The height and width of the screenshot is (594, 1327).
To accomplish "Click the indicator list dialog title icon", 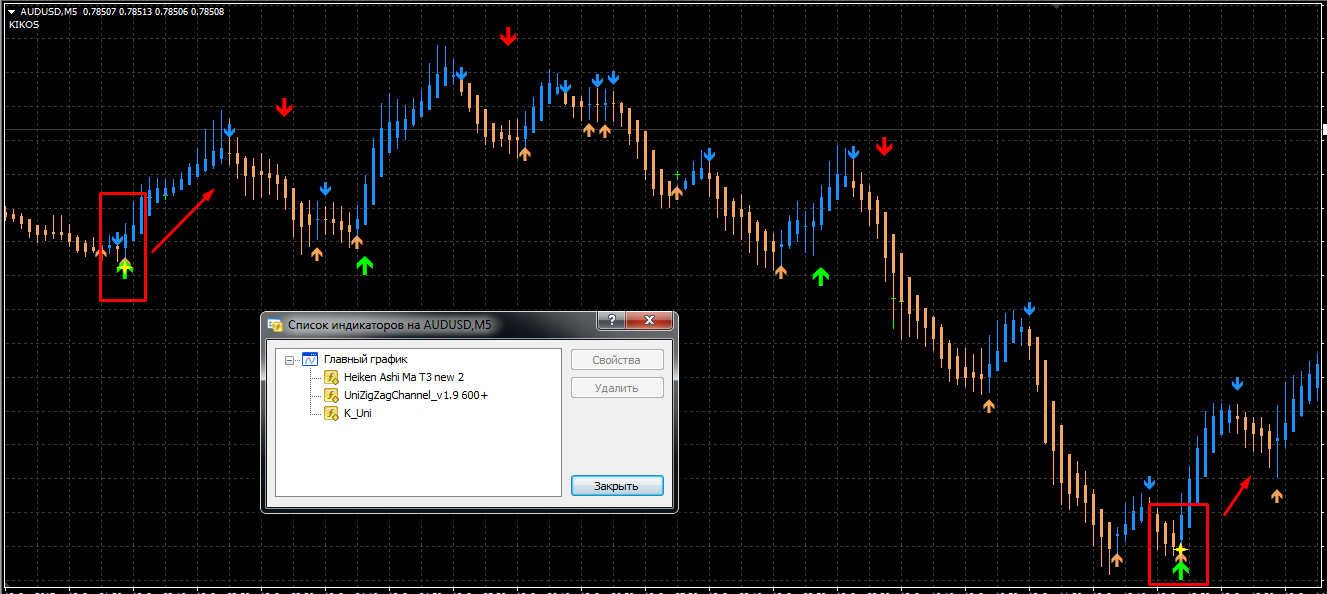I will point(275,324).
